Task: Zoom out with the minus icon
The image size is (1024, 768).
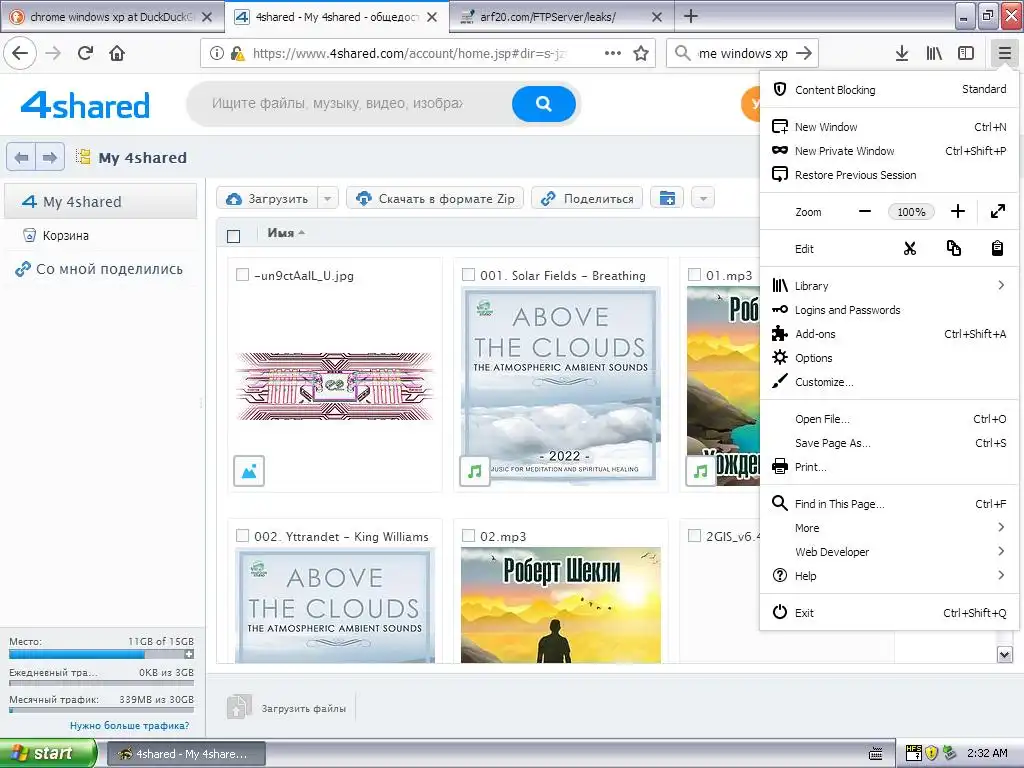Action: pyautogui.click(x=865, y=211)
